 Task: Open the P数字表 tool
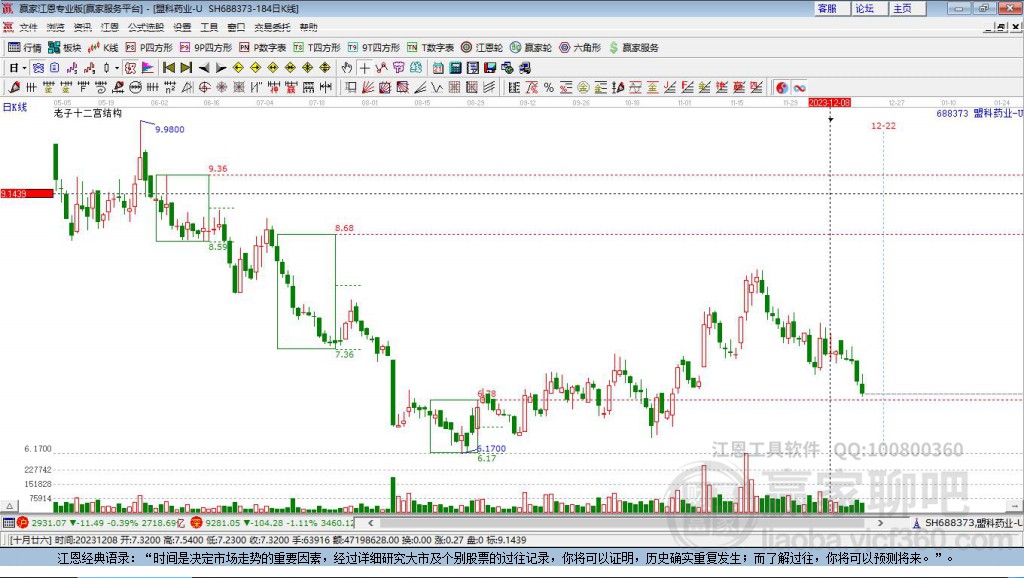[x=263, y=48]
